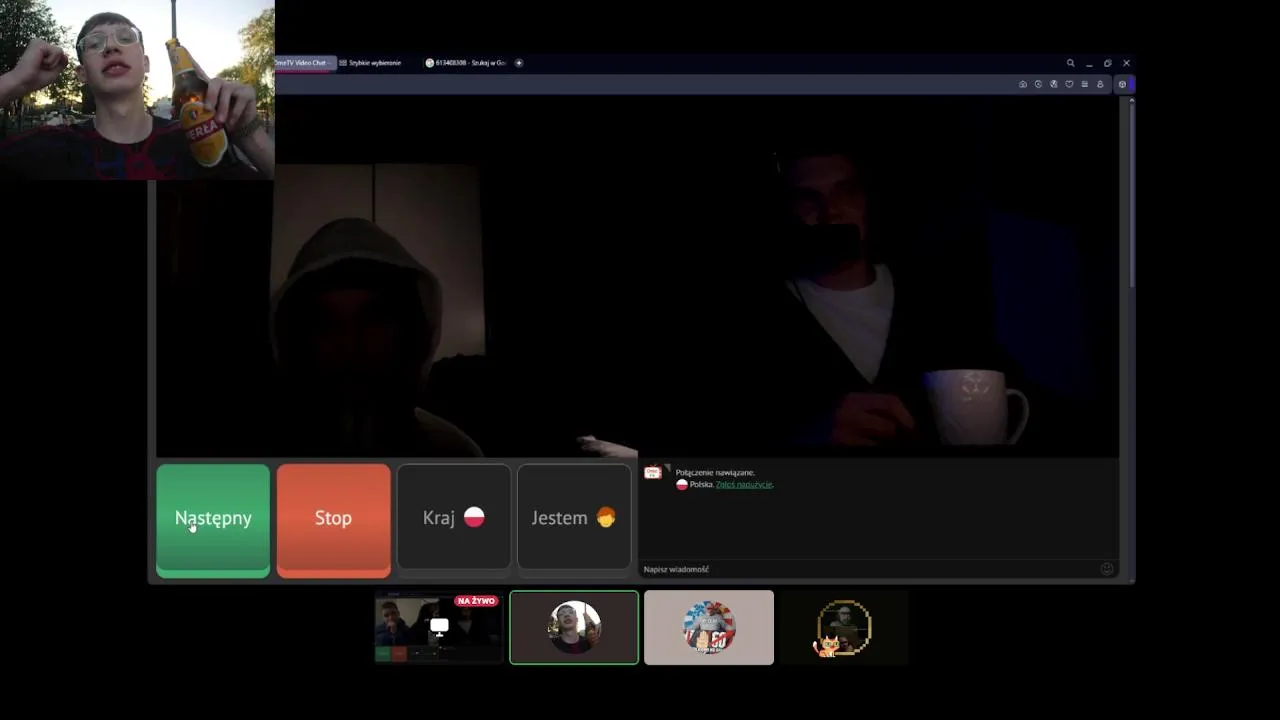Click the Polish flag beside Polska
The image size is (1280, 720).
pos(682,485)
